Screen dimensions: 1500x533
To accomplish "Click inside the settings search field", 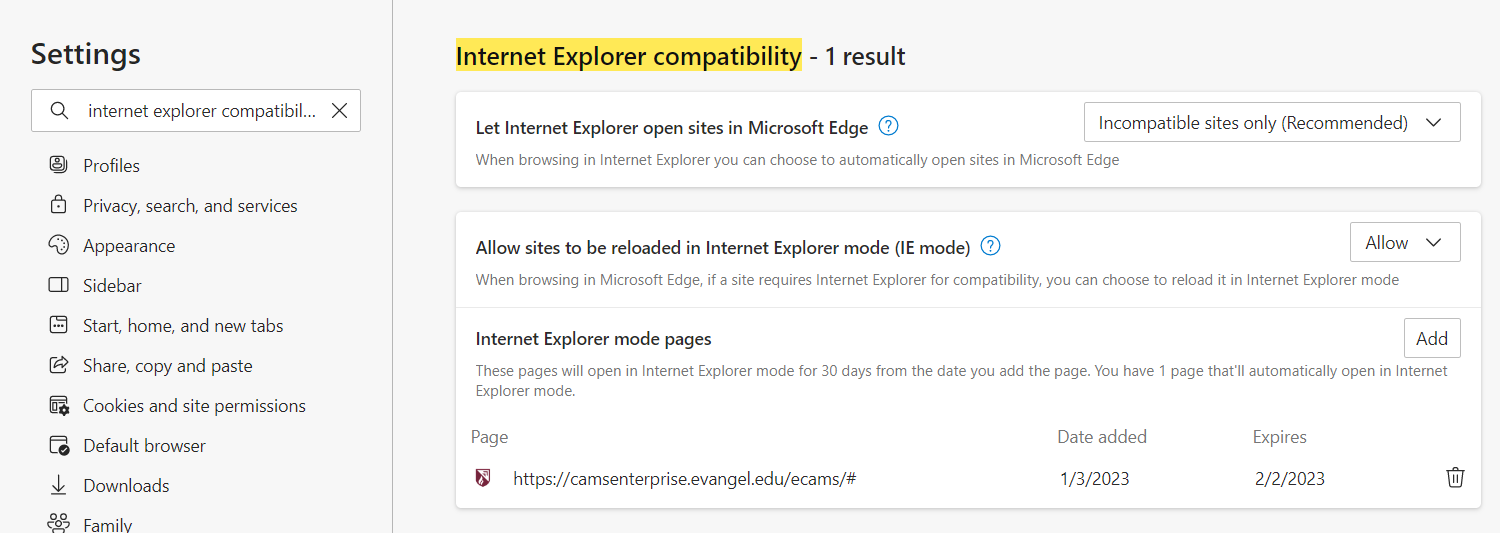I will pos(196,111).
